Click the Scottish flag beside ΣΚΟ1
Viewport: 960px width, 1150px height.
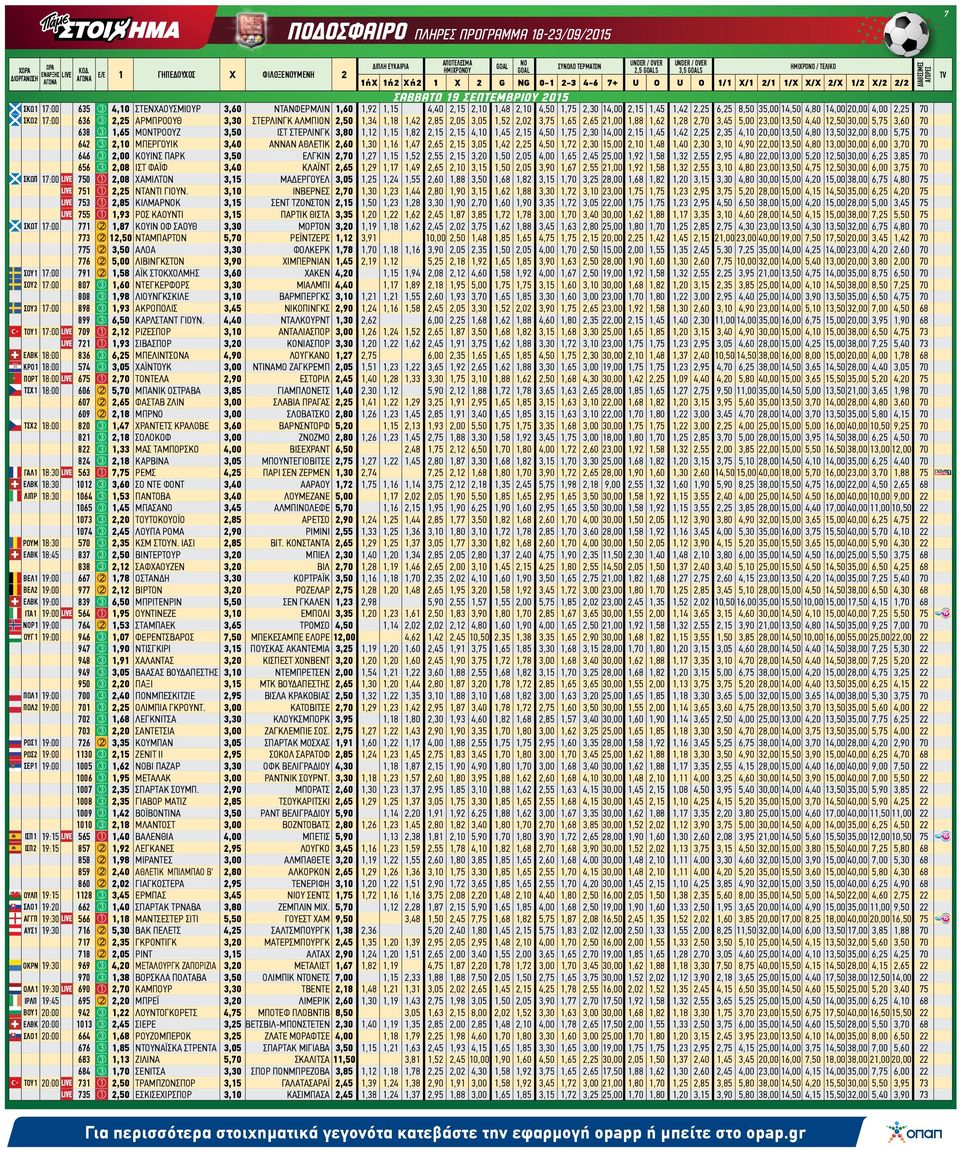click(x=15, y=109)
